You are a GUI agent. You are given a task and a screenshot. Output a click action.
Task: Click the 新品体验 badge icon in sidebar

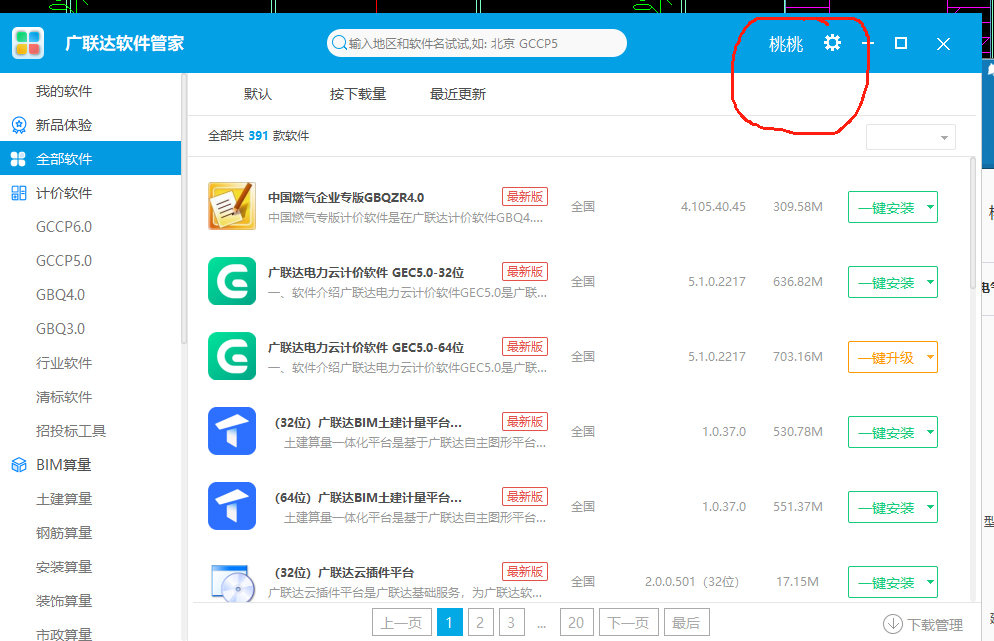tap(18, 125)
